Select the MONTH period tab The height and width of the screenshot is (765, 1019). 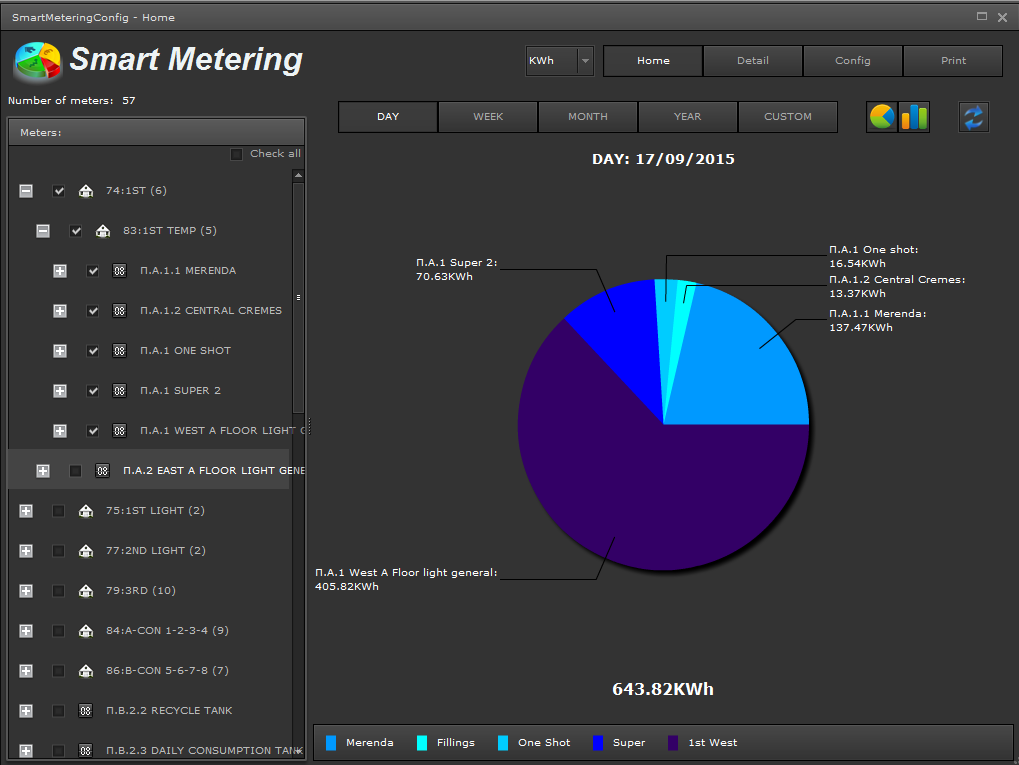[588, 117]
